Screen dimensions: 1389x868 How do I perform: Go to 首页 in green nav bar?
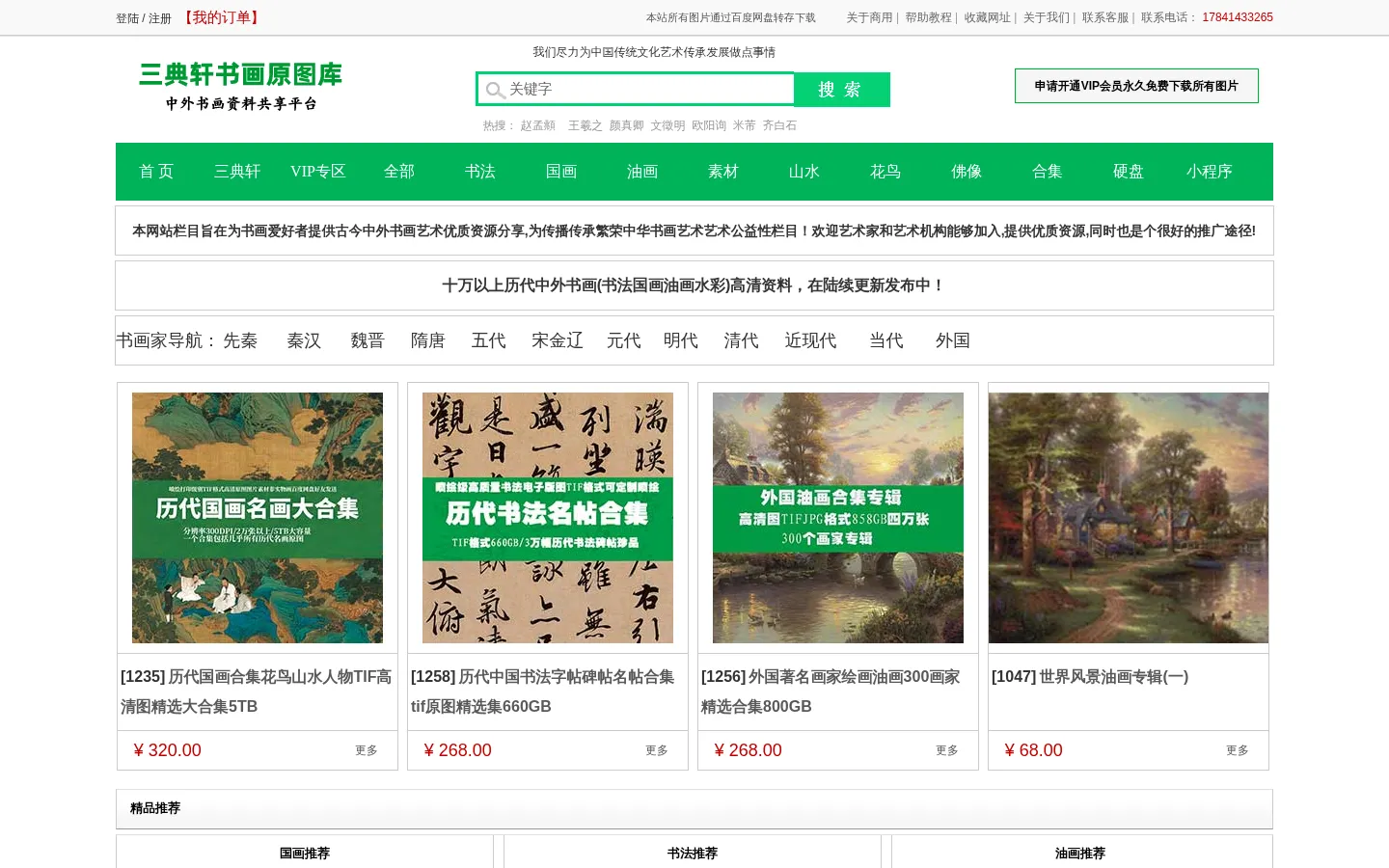click(156, 172)
